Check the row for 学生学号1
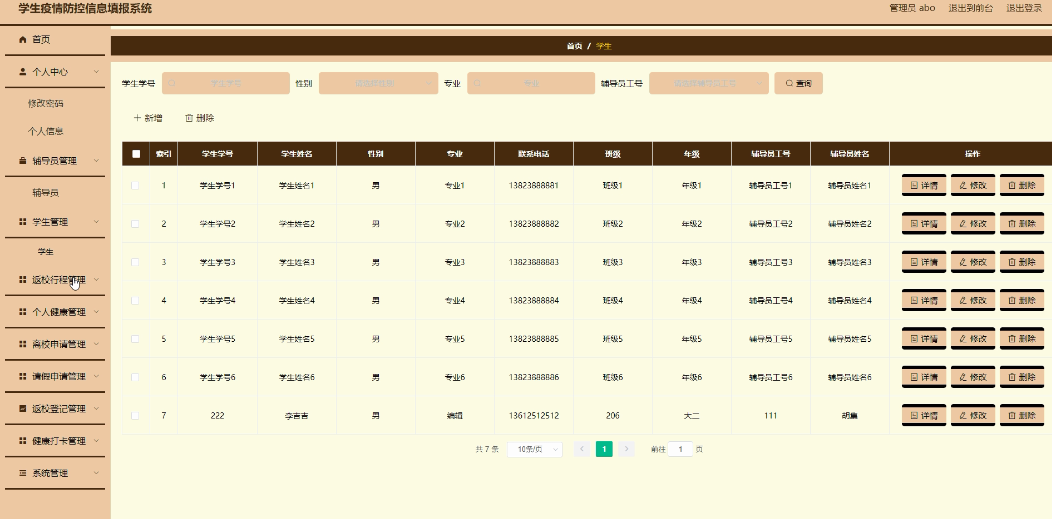The height and width of the screenshot is (519, 1052). tap(135, 185)
